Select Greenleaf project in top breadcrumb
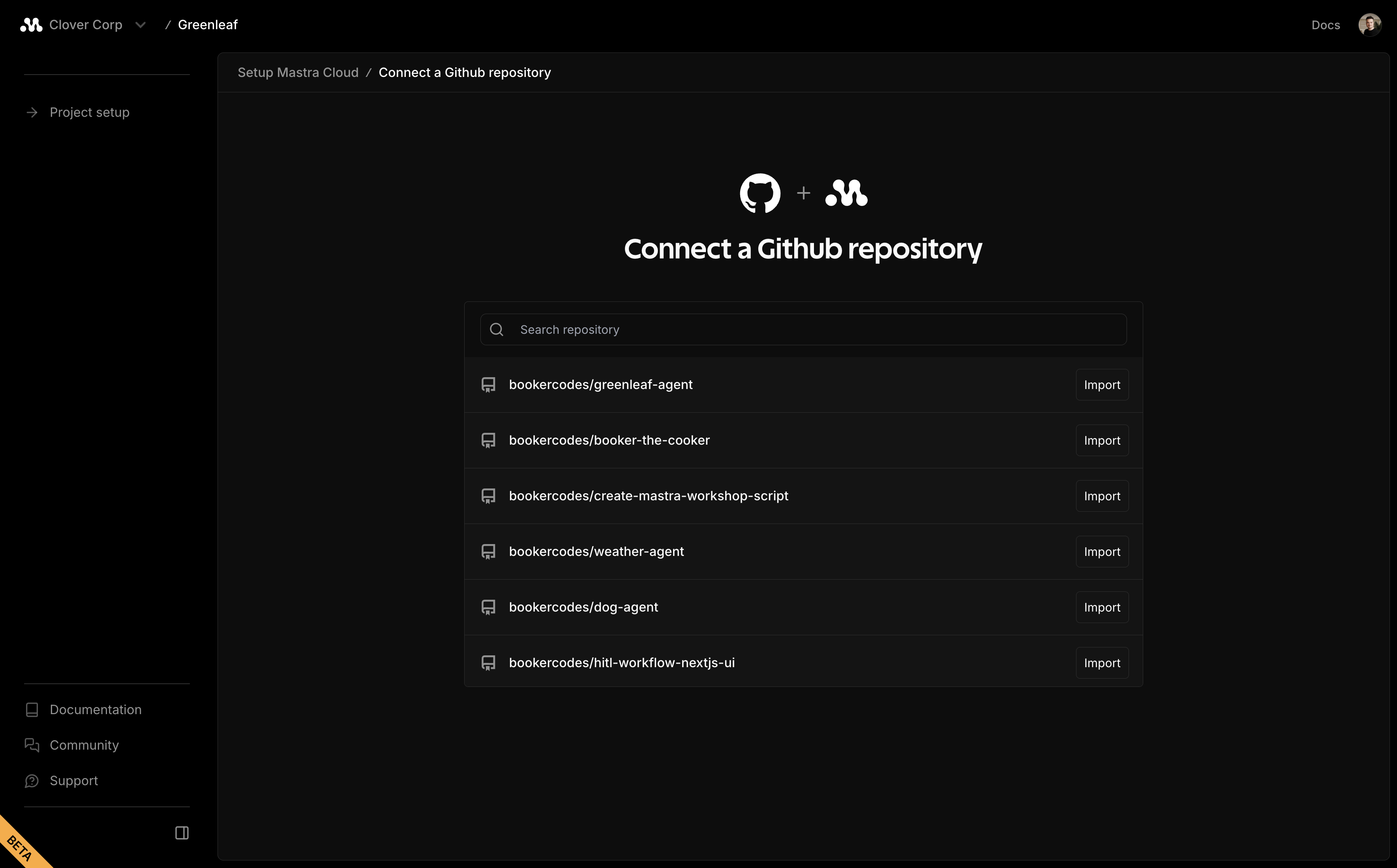1397x868 pixels. point(207,25)
